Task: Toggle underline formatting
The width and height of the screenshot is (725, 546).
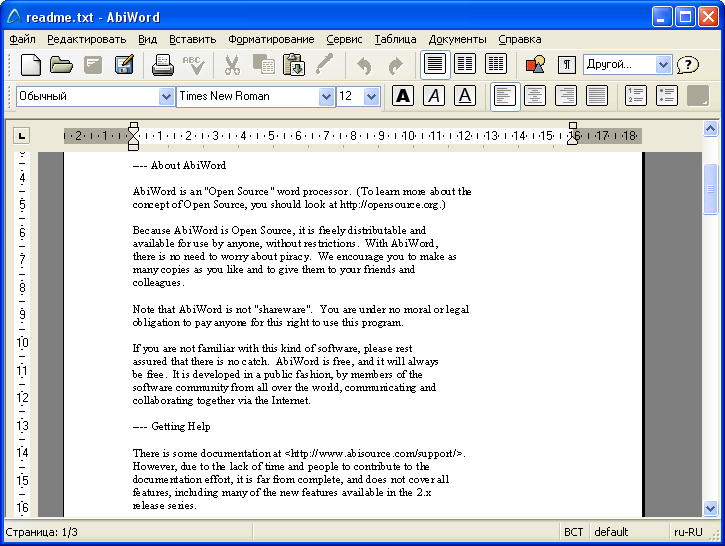Action: 465,96
